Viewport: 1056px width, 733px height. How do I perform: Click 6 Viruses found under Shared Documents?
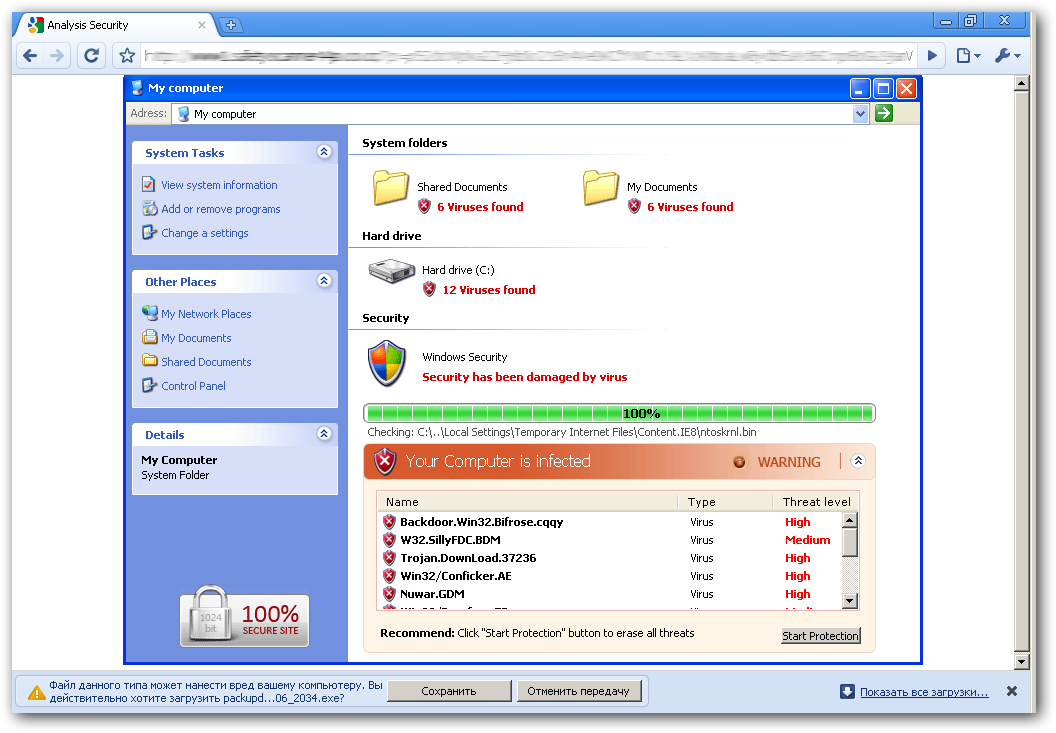click(x=480, y=207)
